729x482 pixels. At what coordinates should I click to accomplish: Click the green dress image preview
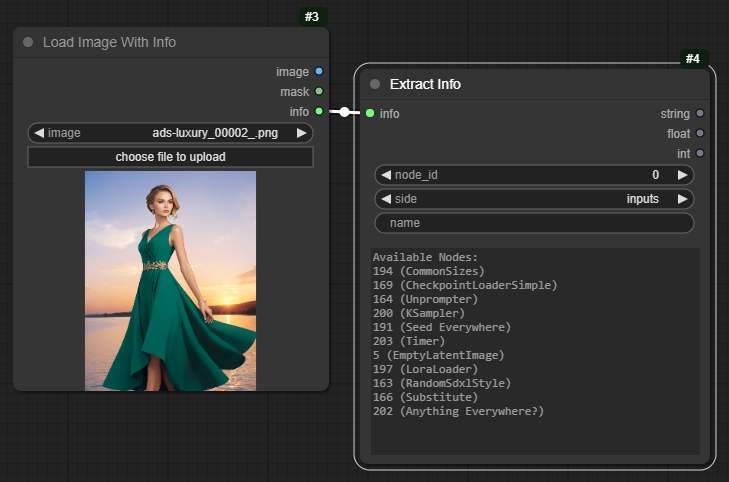click(x=170, y=281)
